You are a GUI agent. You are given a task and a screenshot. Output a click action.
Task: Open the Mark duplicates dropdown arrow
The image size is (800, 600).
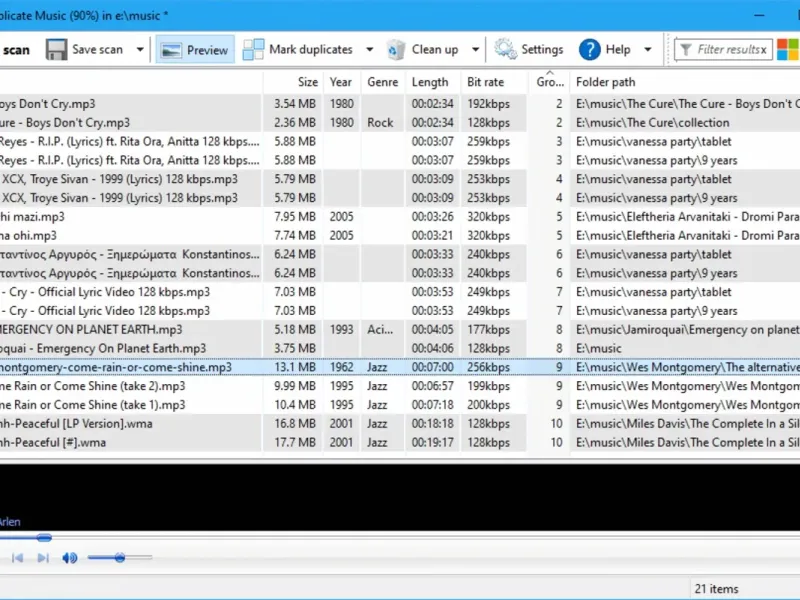pos(369,49)
